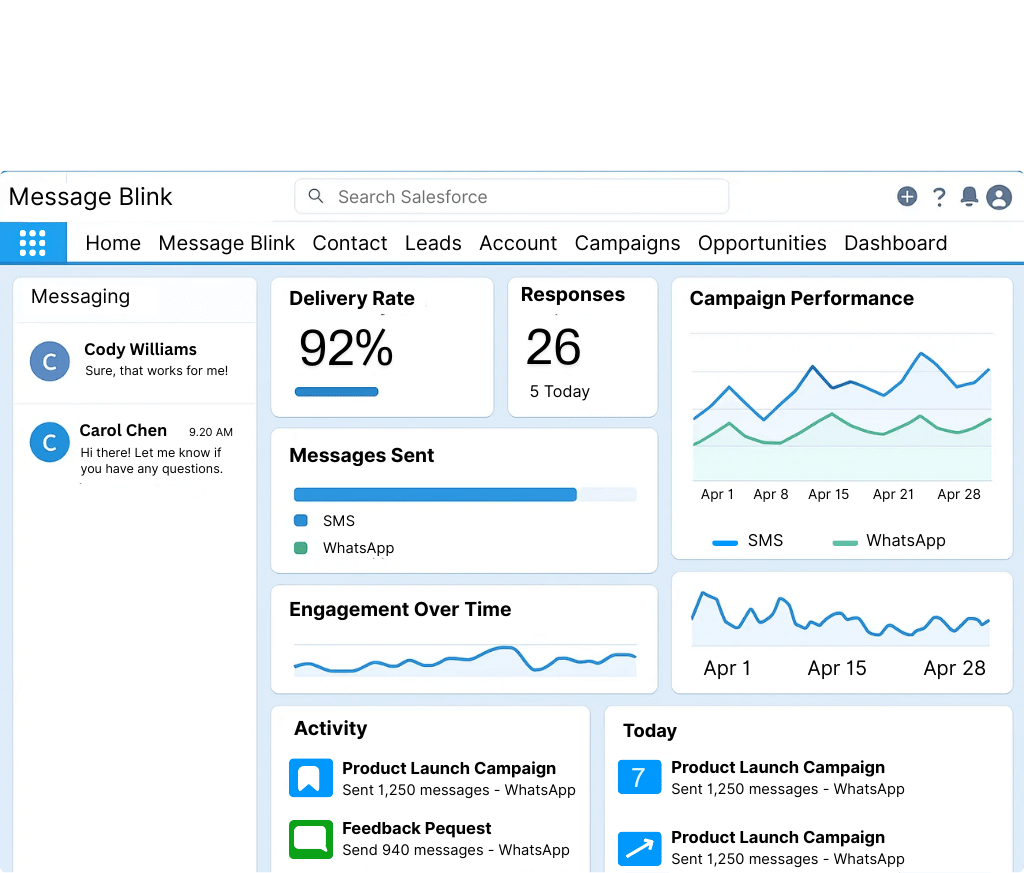Go to the Leads tab
This screenshot has height=873, width=1024.
[433, 243]
